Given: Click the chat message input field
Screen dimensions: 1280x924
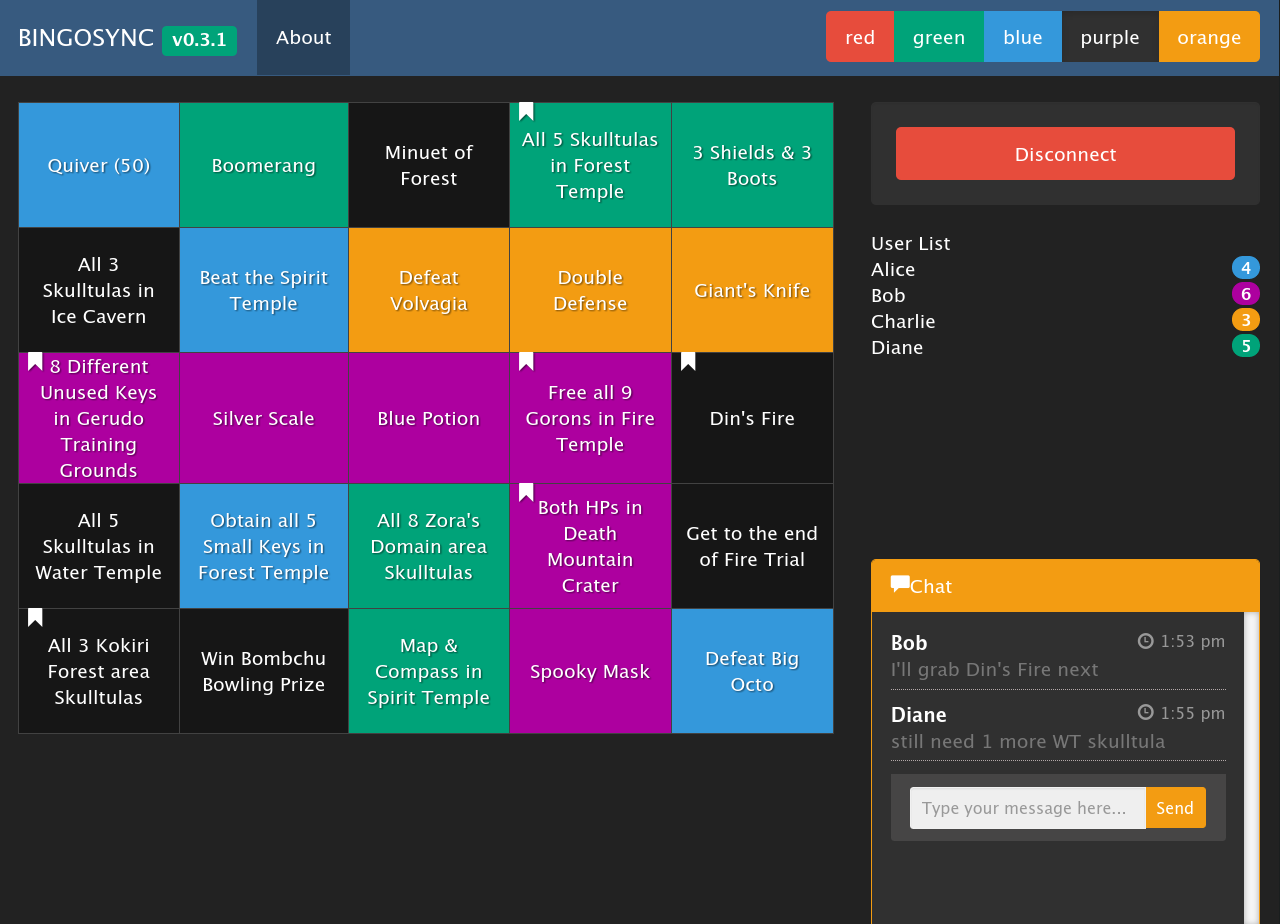Looking at the screenshot, I should pyautogui.click(x=1027, y=807).
